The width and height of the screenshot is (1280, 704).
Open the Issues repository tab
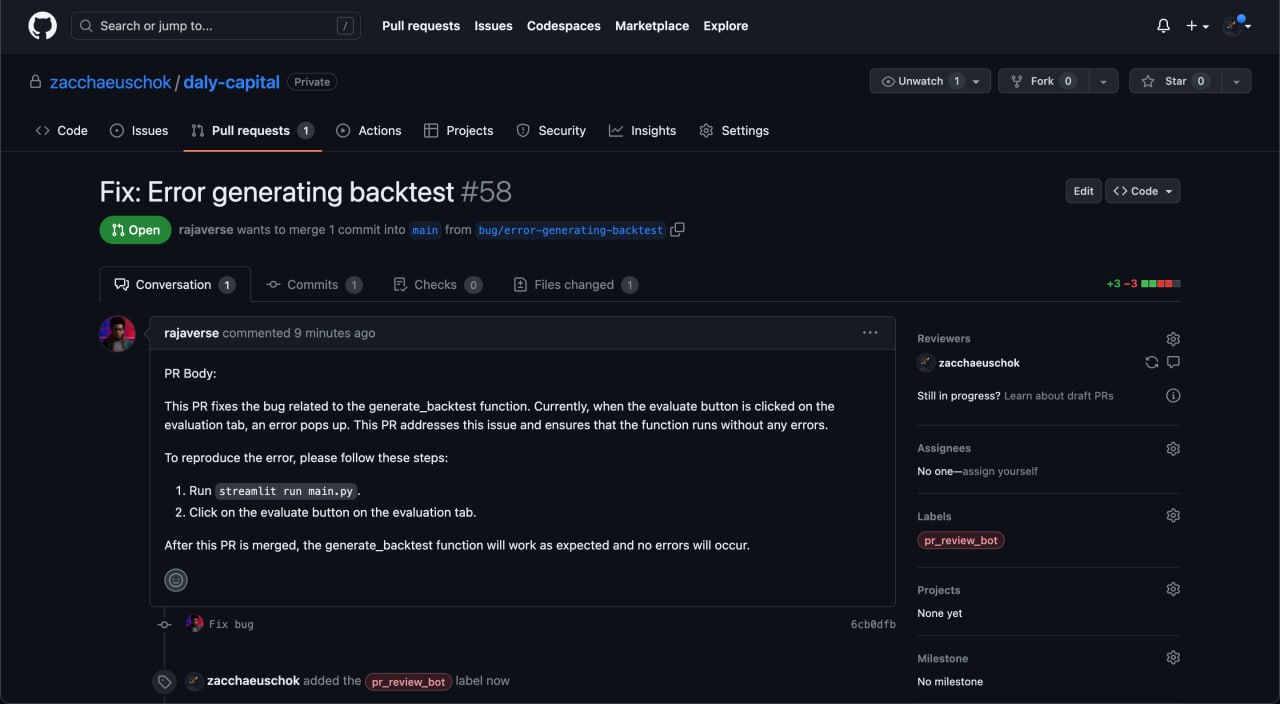point(139,131)
